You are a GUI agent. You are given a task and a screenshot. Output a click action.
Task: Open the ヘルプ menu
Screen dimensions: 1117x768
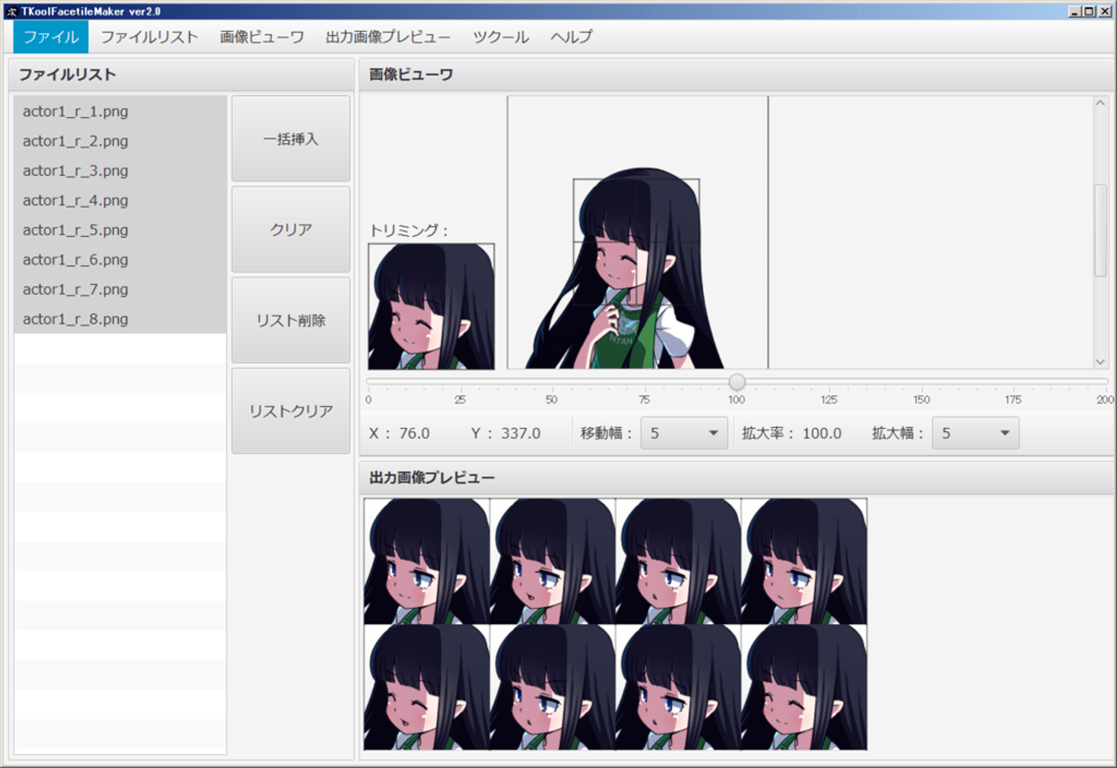[x=571, y=36]
